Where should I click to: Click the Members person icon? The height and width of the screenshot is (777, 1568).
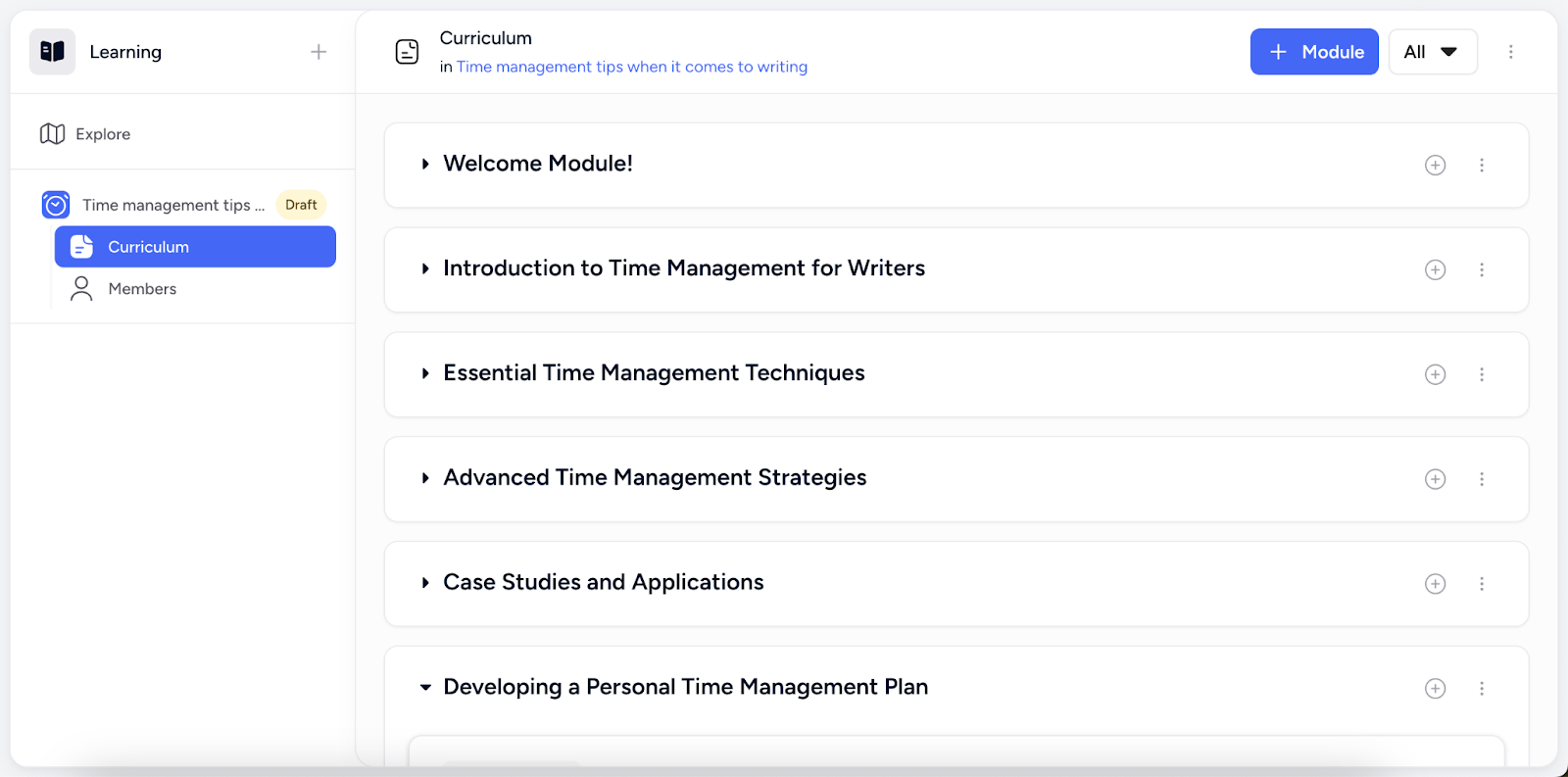click(80, 288)
